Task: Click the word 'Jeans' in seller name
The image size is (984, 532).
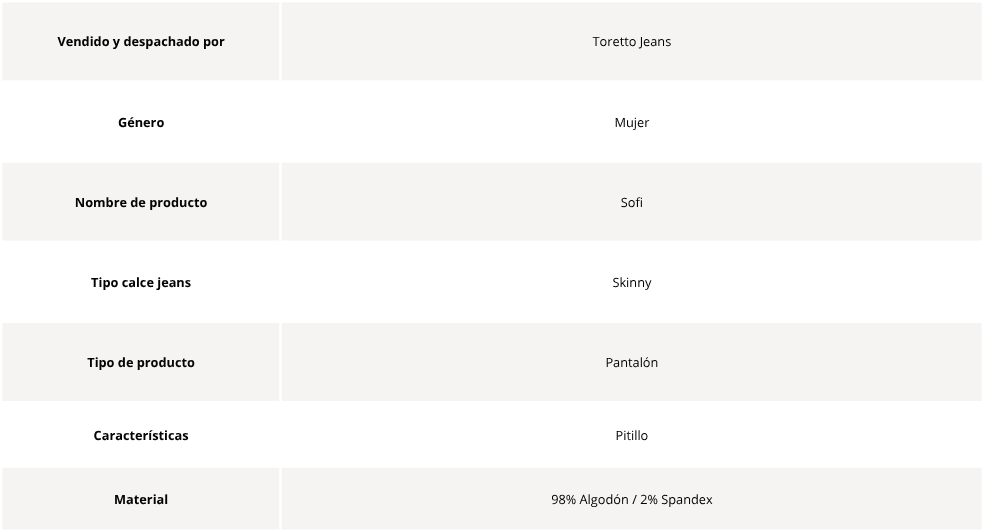Action: [654, 41]
